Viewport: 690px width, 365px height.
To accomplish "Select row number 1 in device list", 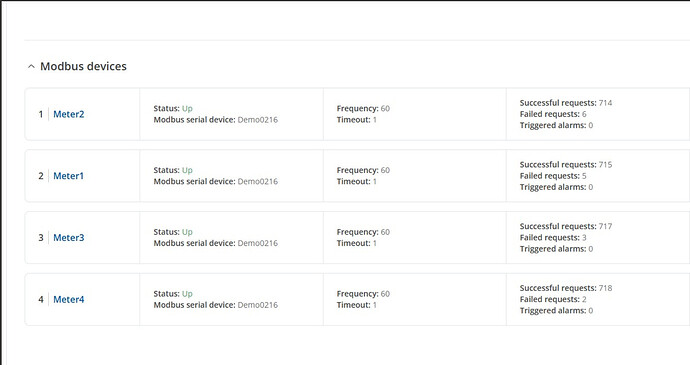I will 41,114.
